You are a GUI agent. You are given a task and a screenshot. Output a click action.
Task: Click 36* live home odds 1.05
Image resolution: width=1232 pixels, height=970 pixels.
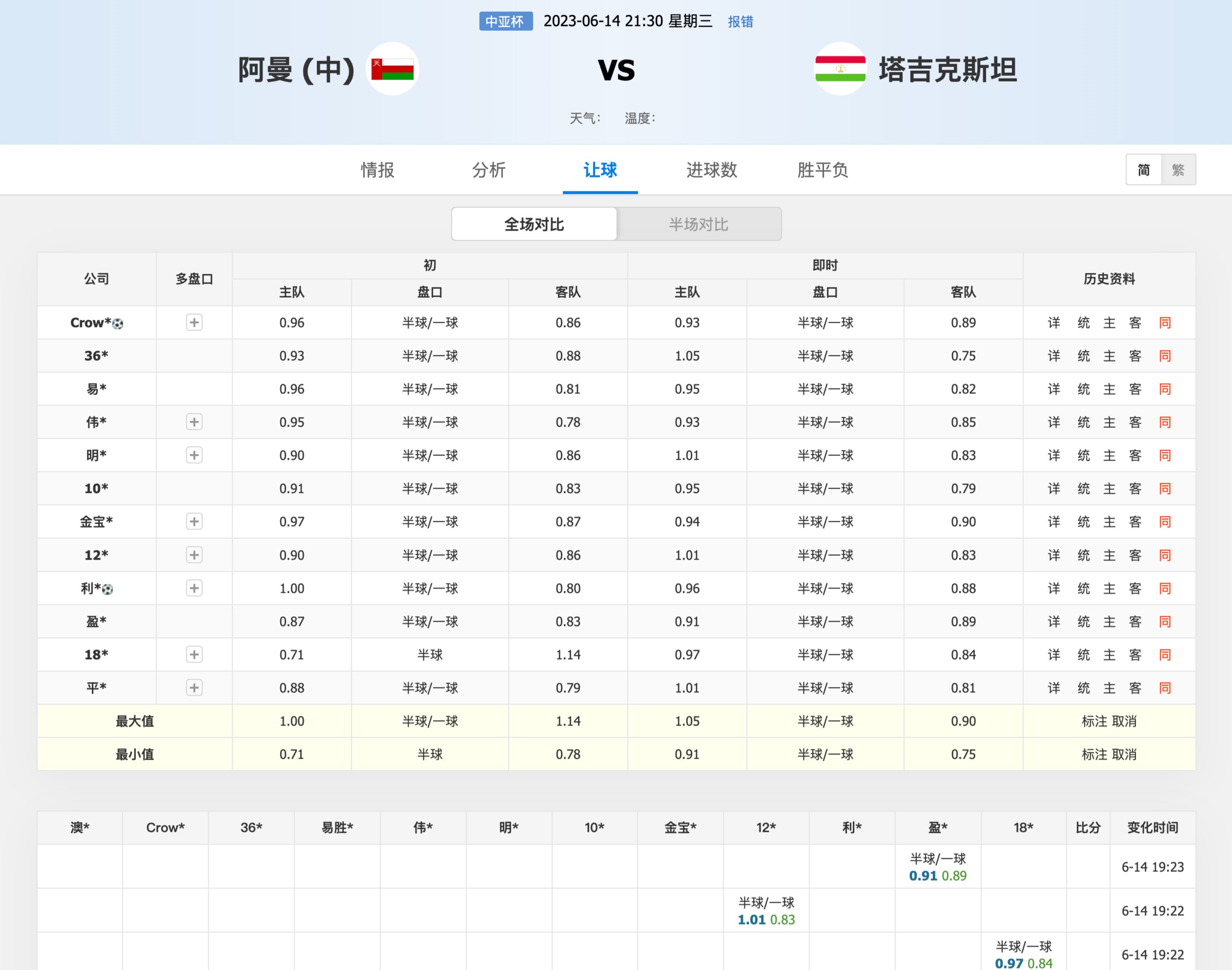687,356
